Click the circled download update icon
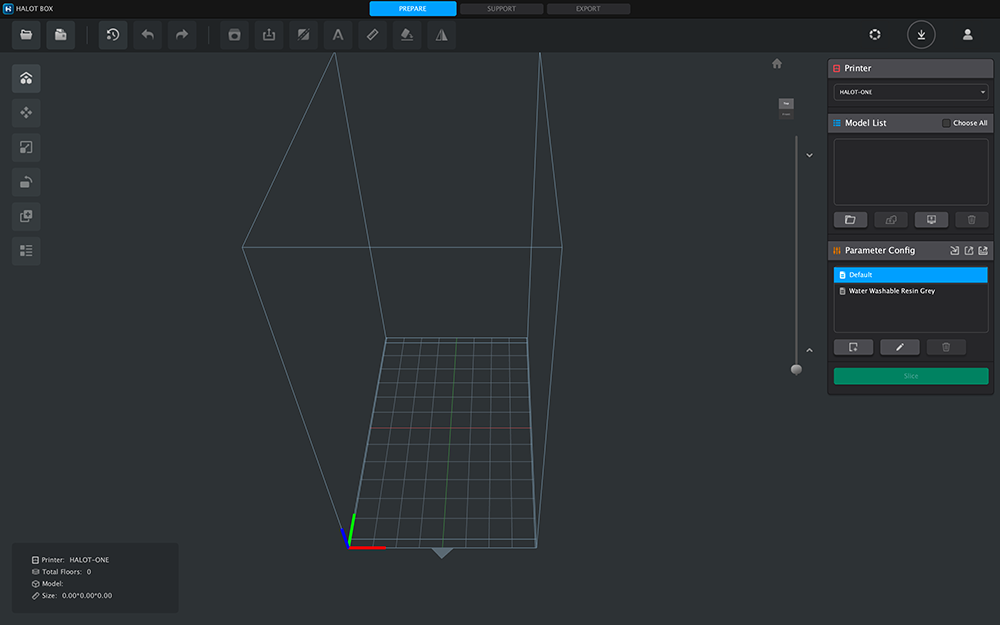 [922, 34]
